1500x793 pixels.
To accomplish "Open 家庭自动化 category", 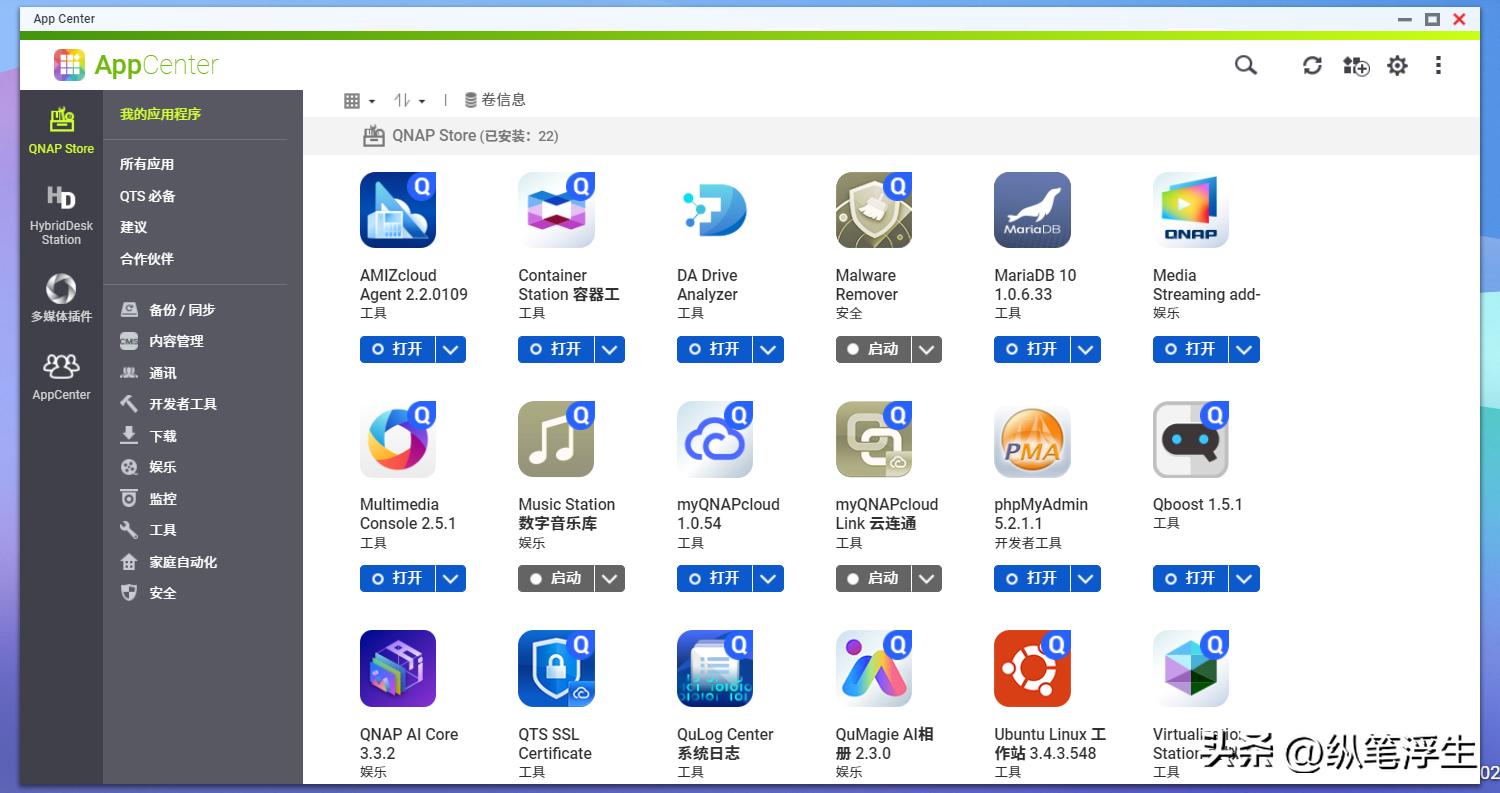I will click(x=168, y=562).
